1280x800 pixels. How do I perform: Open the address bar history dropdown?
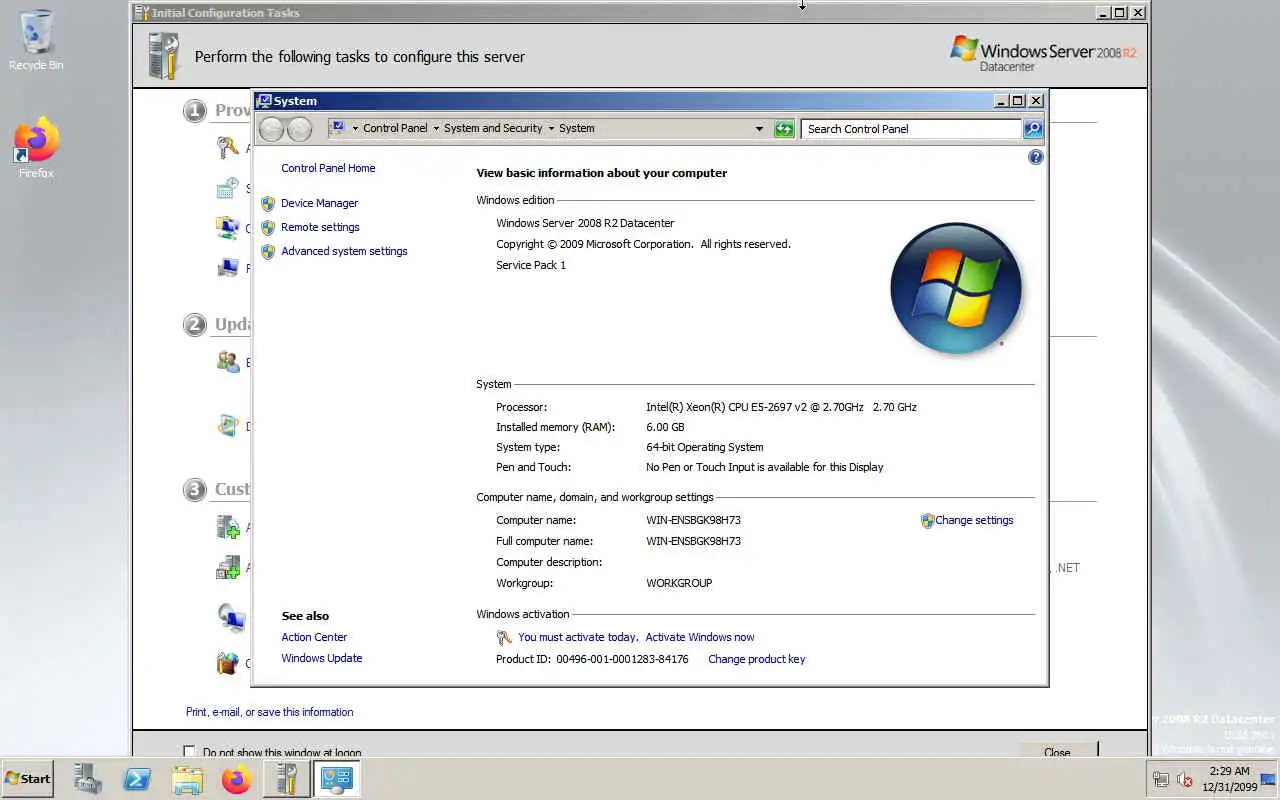coord(759,128)
